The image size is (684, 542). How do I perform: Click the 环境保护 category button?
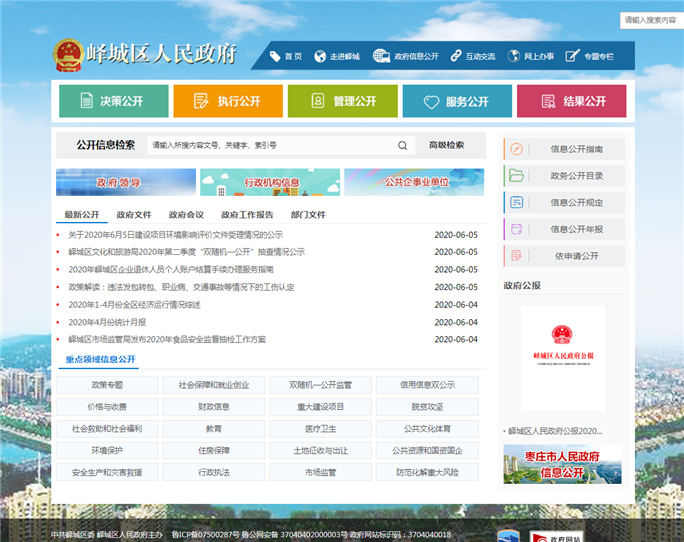107,450
